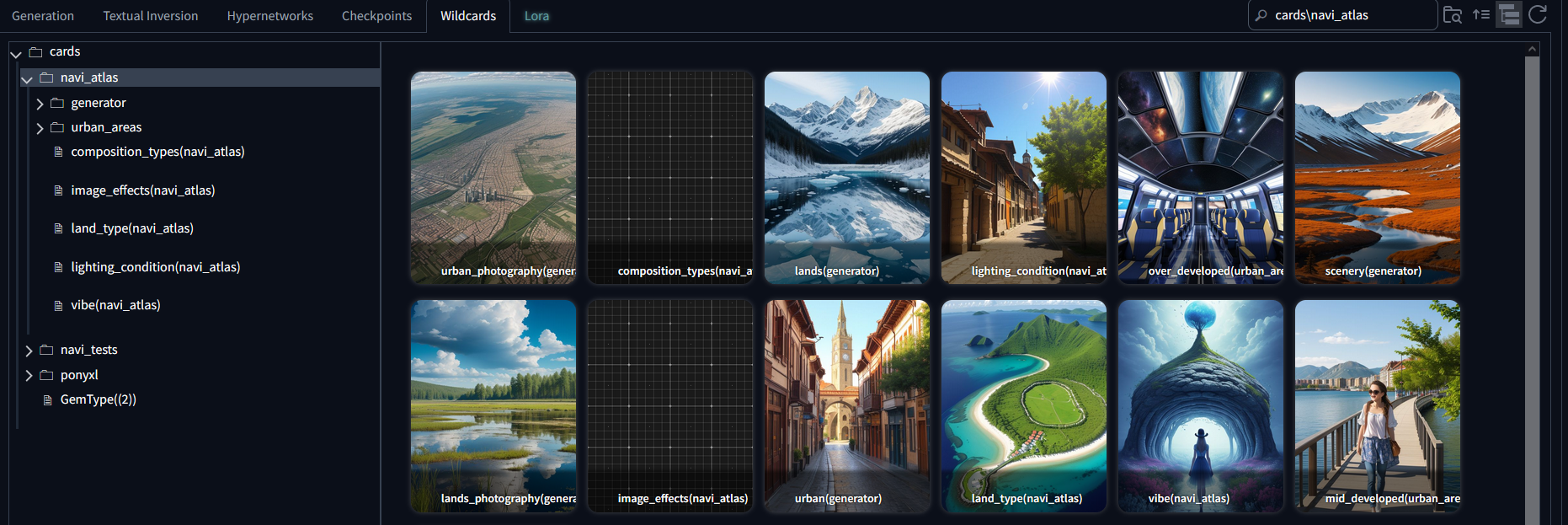Screen dimensions: 1568x525
Task: Expand the navi_tests folder
Action: [29, 351]
